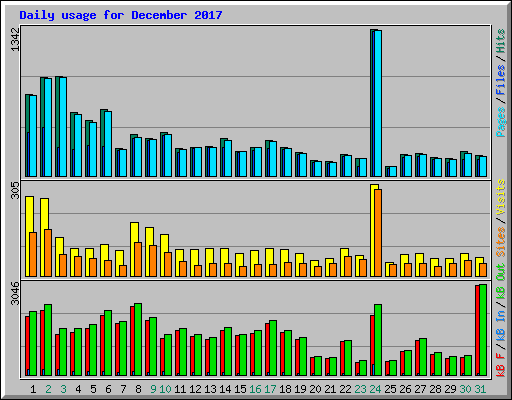Click day 17 on the x-axis

tap(270, 389)
